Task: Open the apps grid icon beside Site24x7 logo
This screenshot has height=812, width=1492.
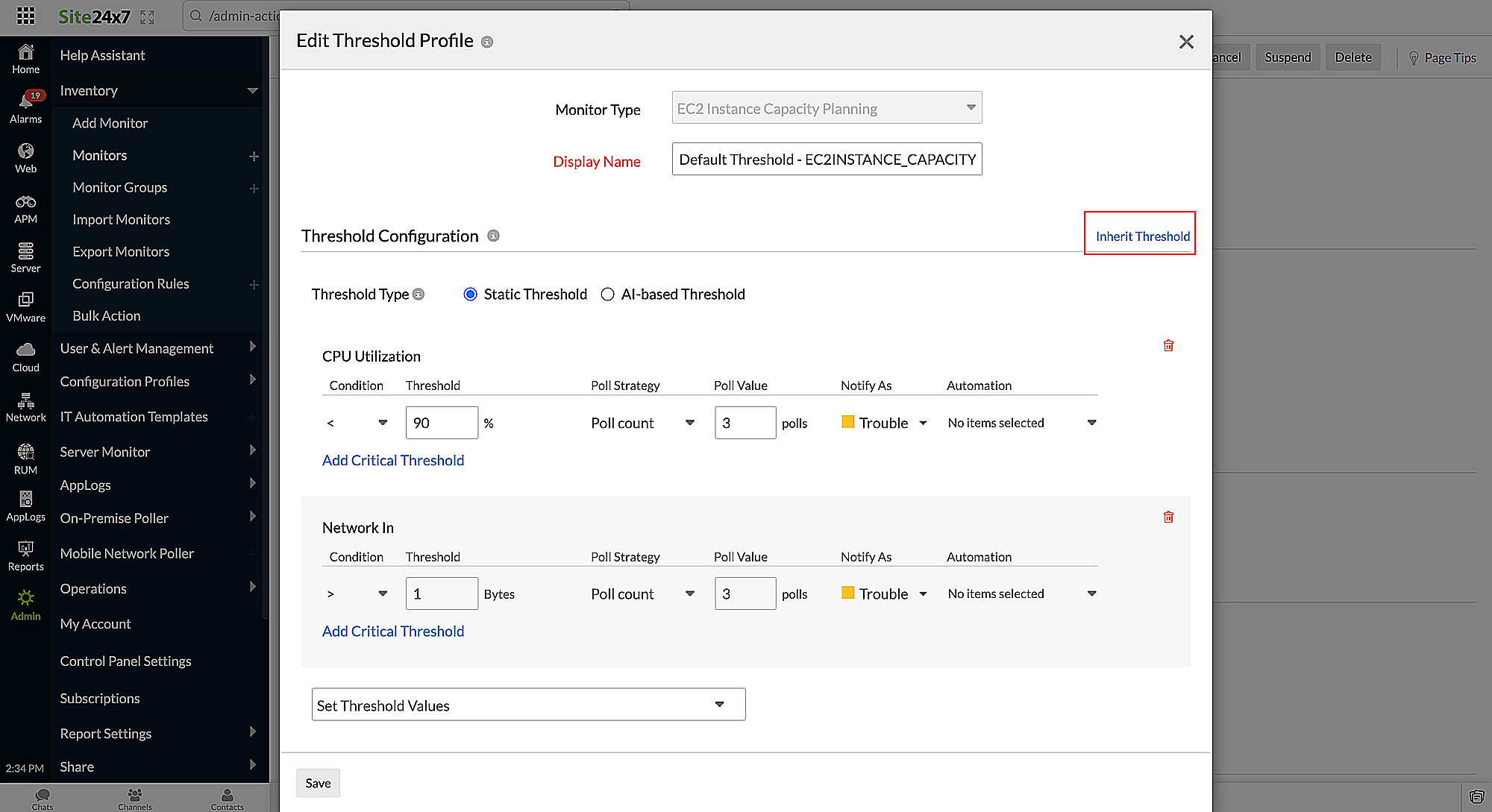Action: click(25, 16)
